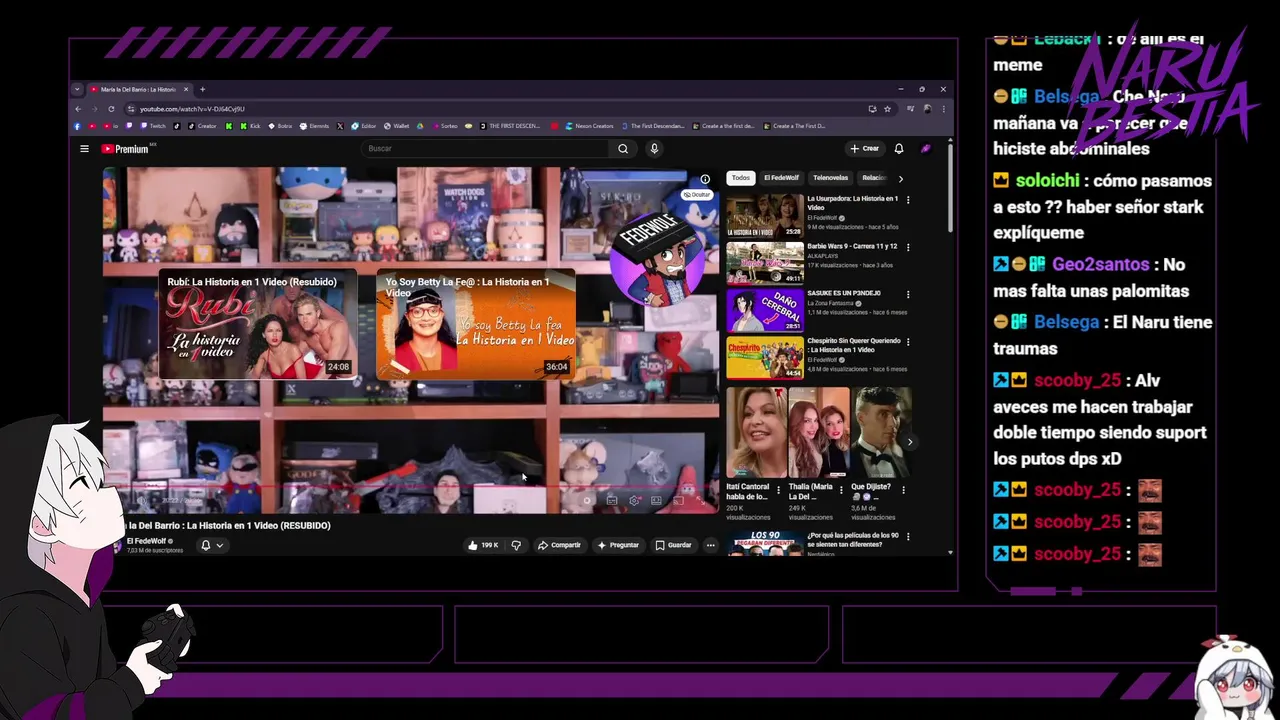1280x720 pixels.
Task: Reload the page in the browser
Action: click(x=111, y=109)
